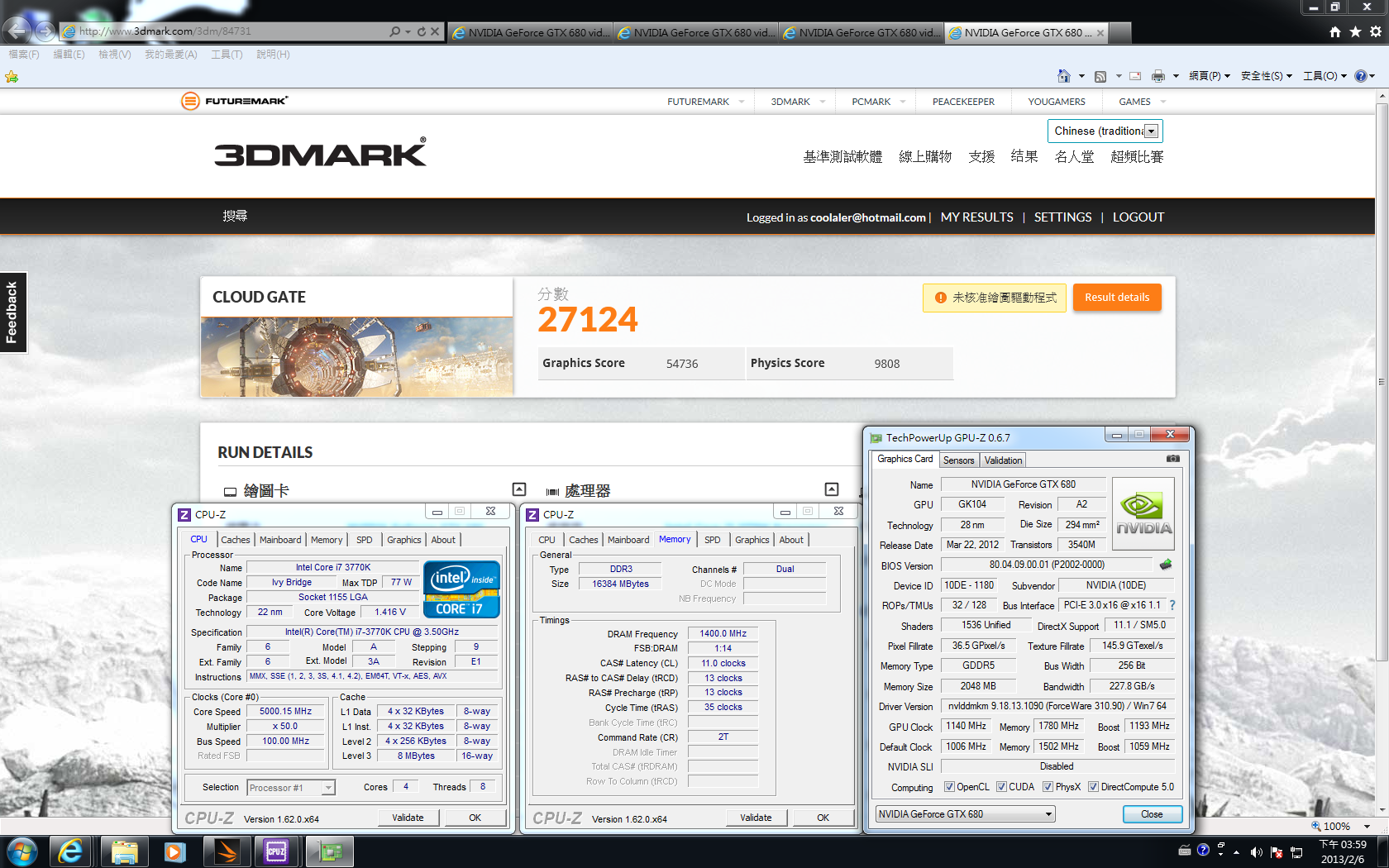Expand the GAMES nav menu
Screen dimensions: 1389x868
point(1163,102)
